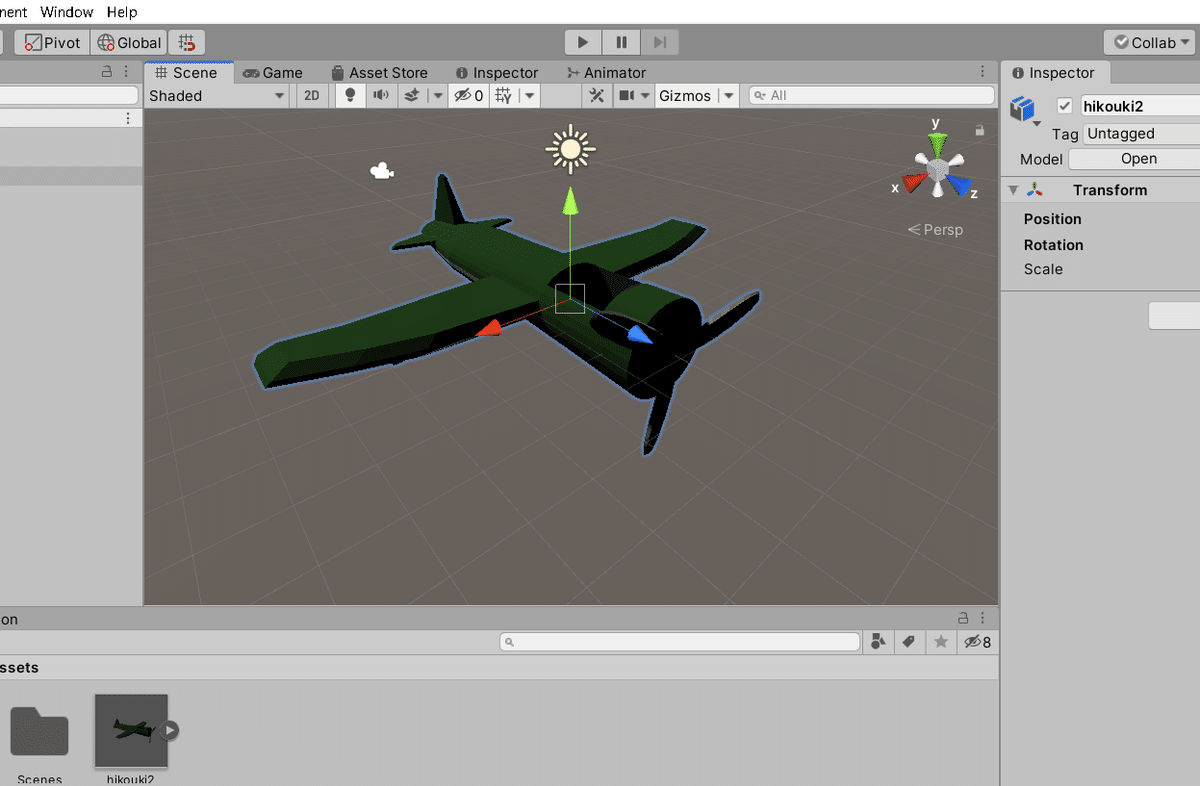Open Scene view three-dot options menu
Image resolution: width=1200 pixels, height=786 pixels.
click(x=983, y=72)
